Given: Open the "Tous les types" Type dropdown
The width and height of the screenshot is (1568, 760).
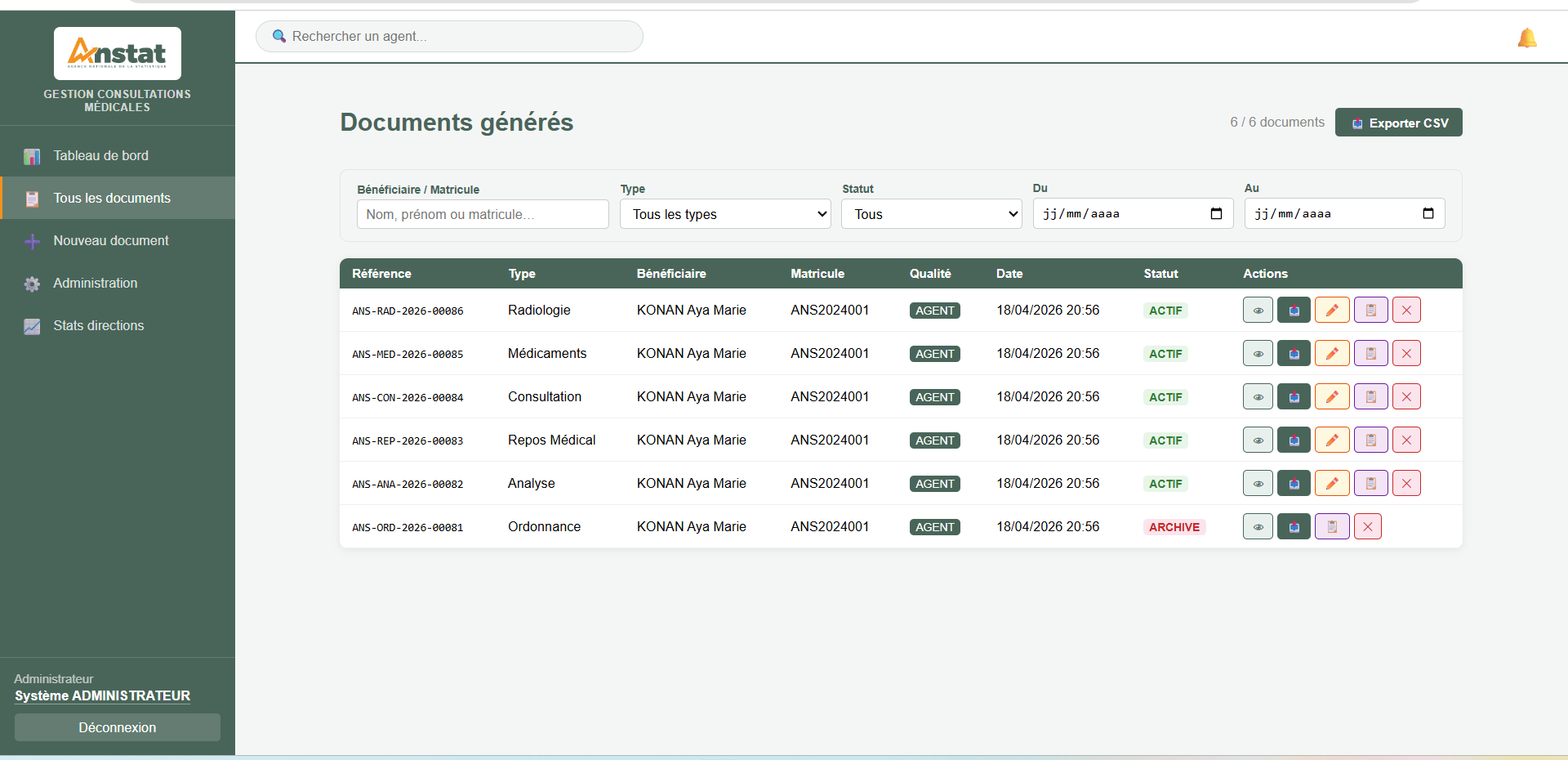Looking at the screenshot, I should click(724, 214).
